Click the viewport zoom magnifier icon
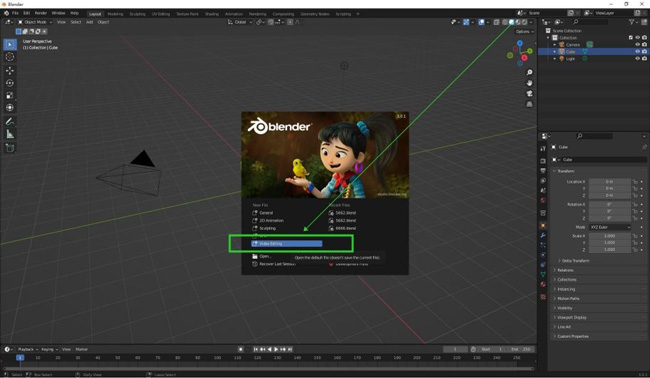Screen dimensions: 650x378 (x=529, y=73)
